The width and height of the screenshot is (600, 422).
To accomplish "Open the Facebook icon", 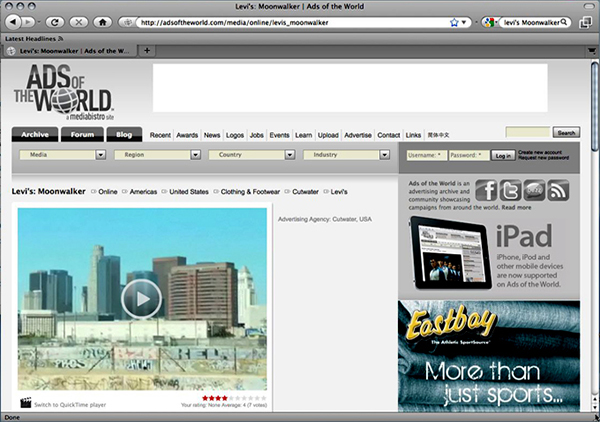I will click(x=486, y=190).
